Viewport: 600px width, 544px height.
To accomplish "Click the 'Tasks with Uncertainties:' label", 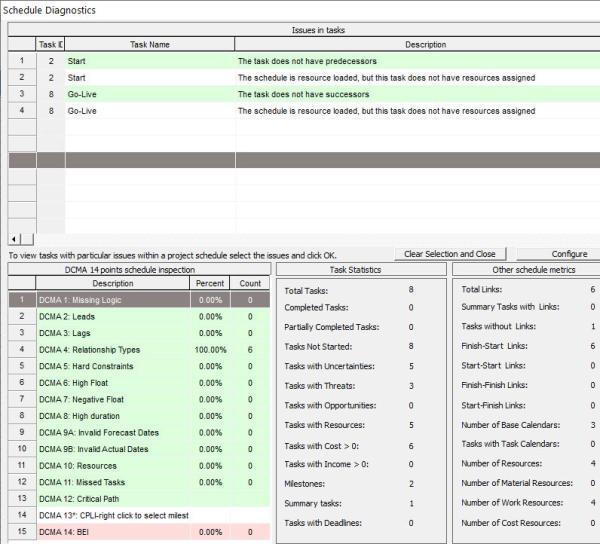I will [329, 366].
